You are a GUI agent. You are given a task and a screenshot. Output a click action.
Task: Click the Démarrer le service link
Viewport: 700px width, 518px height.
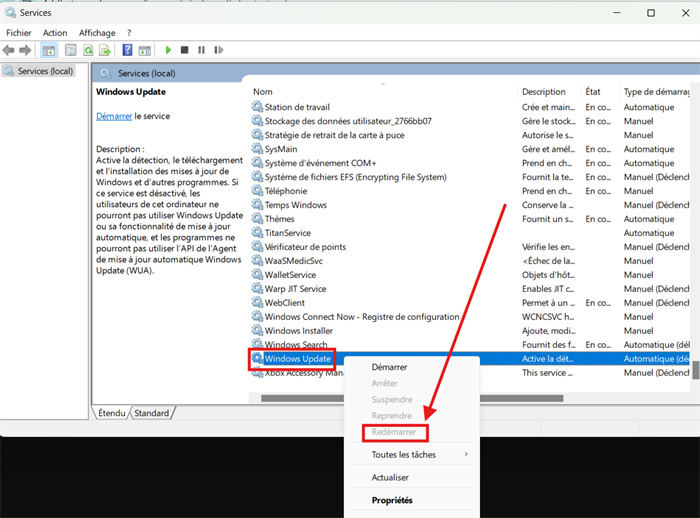(113, 116)
